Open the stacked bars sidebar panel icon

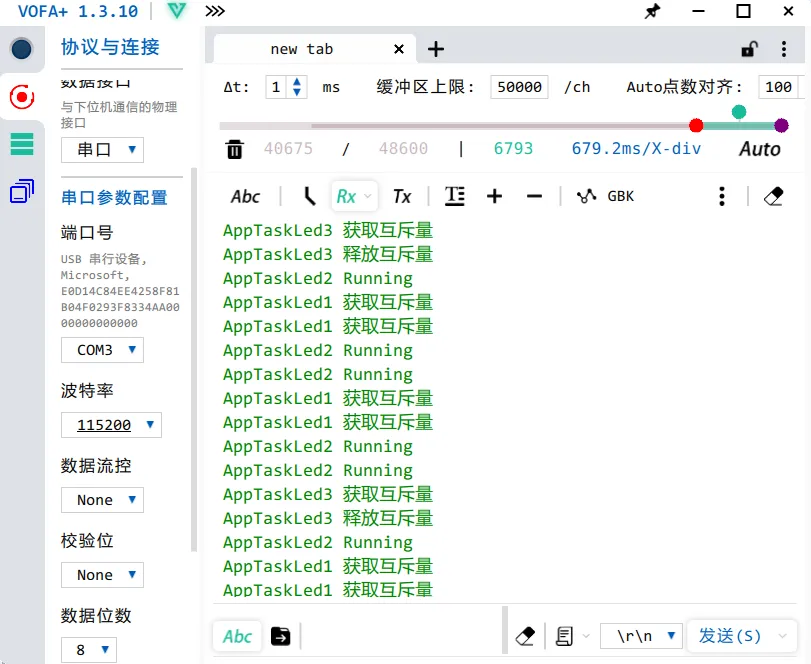pos(22,144)
